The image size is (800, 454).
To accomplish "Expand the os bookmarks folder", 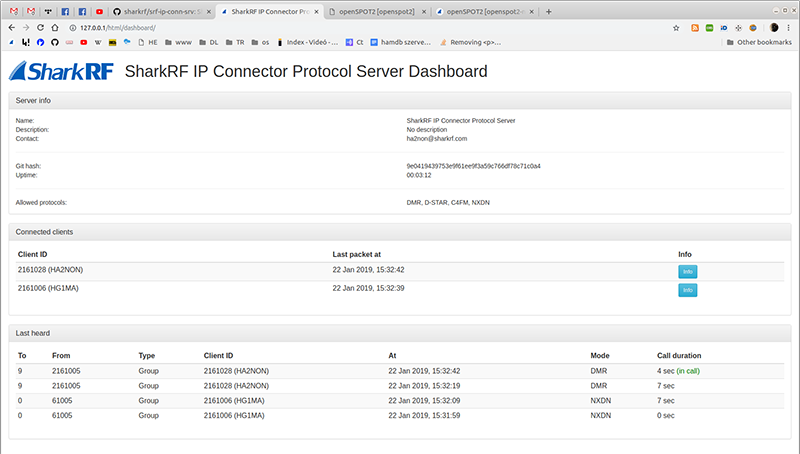I will click(260, 42).
